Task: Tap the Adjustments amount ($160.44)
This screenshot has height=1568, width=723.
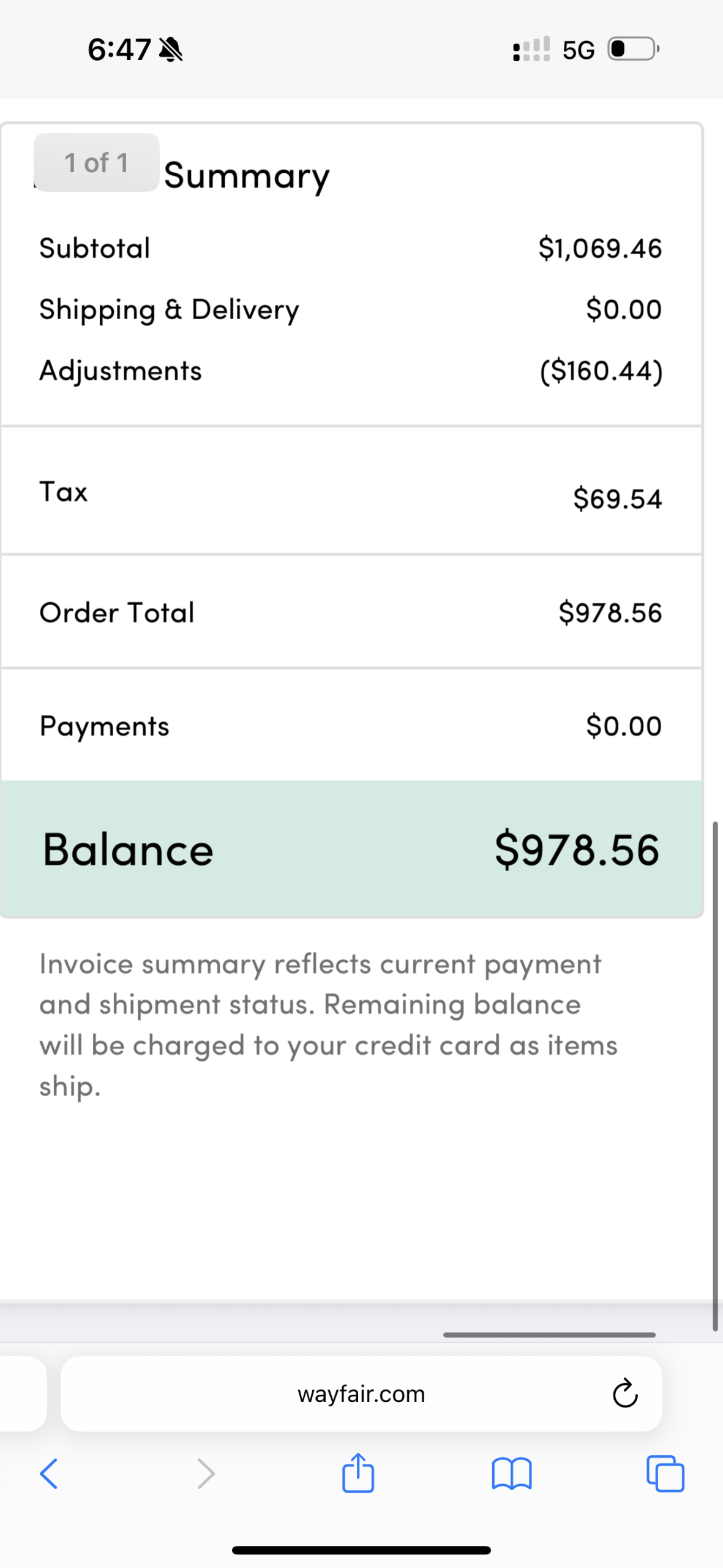Action: pyautogui.click(x=601, y=371)
